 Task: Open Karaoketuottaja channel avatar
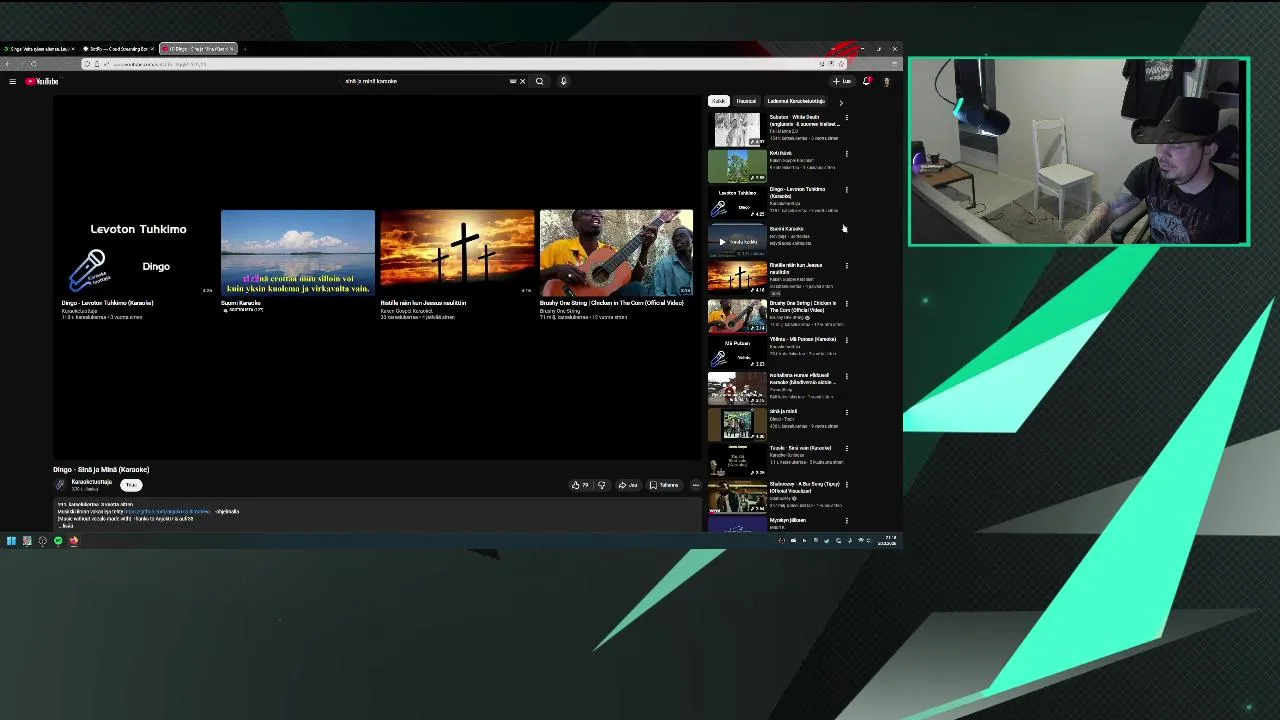[x=60, y=485]
